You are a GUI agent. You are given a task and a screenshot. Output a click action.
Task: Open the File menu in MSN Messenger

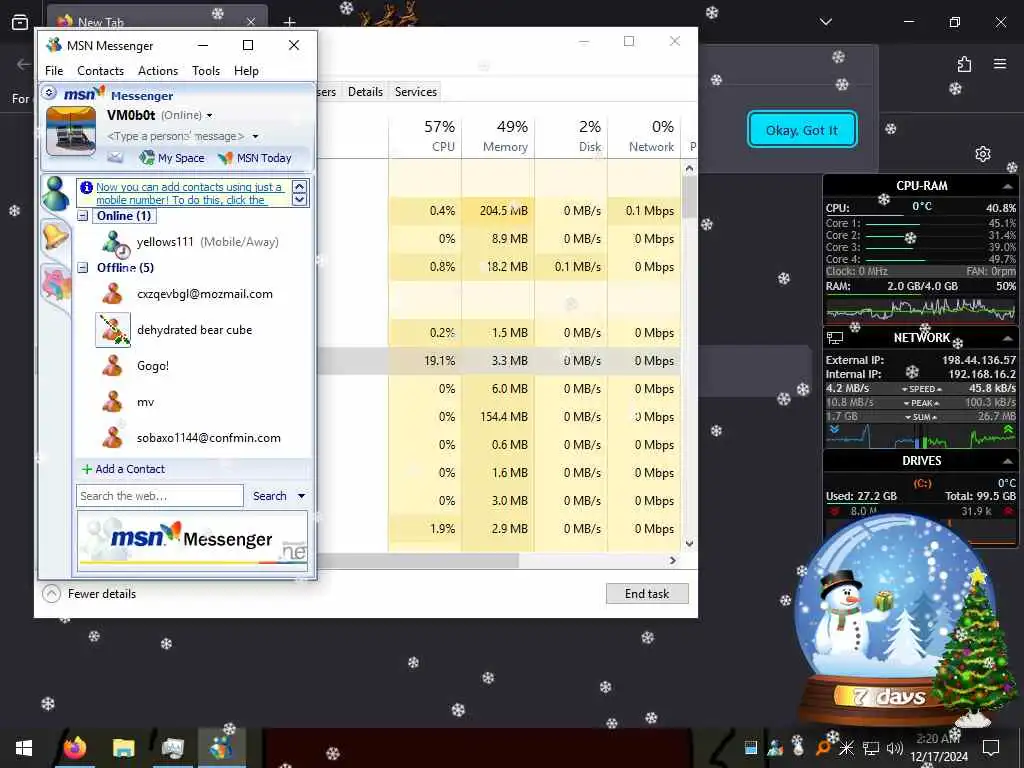click(x=54, y=71)
